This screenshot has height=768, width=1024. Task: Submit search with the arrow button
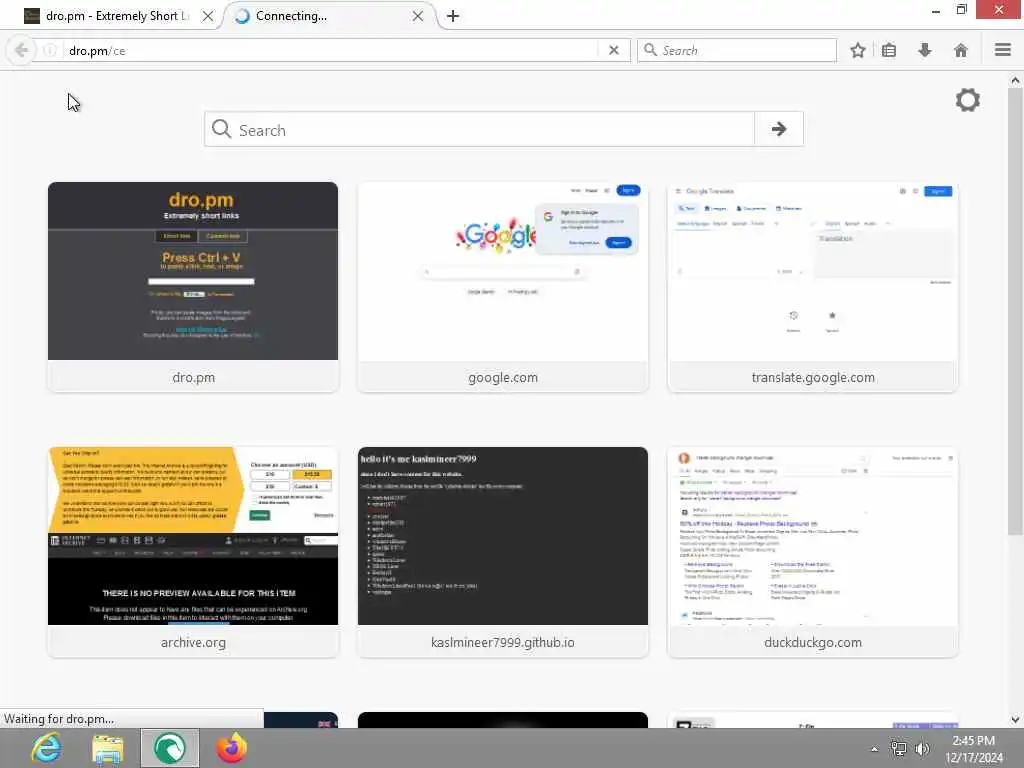[778, 129]
